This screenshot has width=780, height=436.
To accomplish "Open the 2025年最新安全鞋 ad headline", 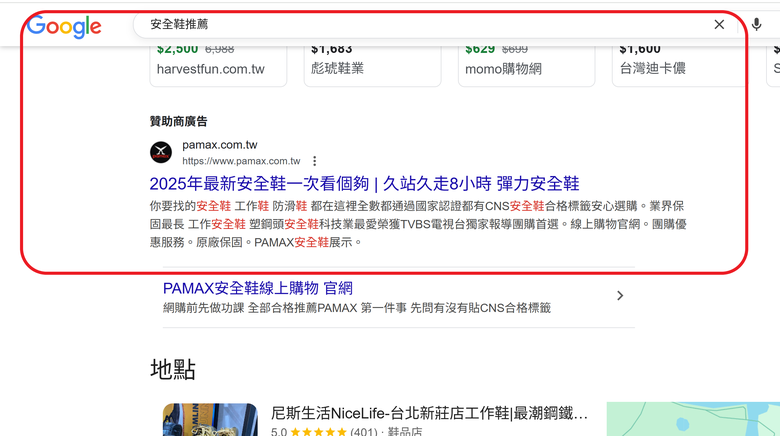I will (364, 184).
